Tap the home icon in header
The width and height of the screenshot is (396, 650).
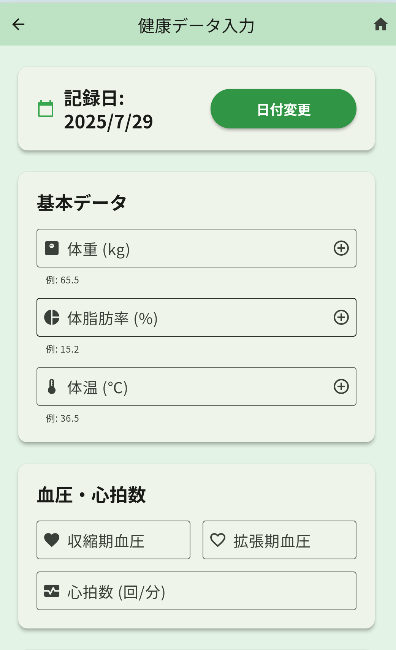pos(380,24)
